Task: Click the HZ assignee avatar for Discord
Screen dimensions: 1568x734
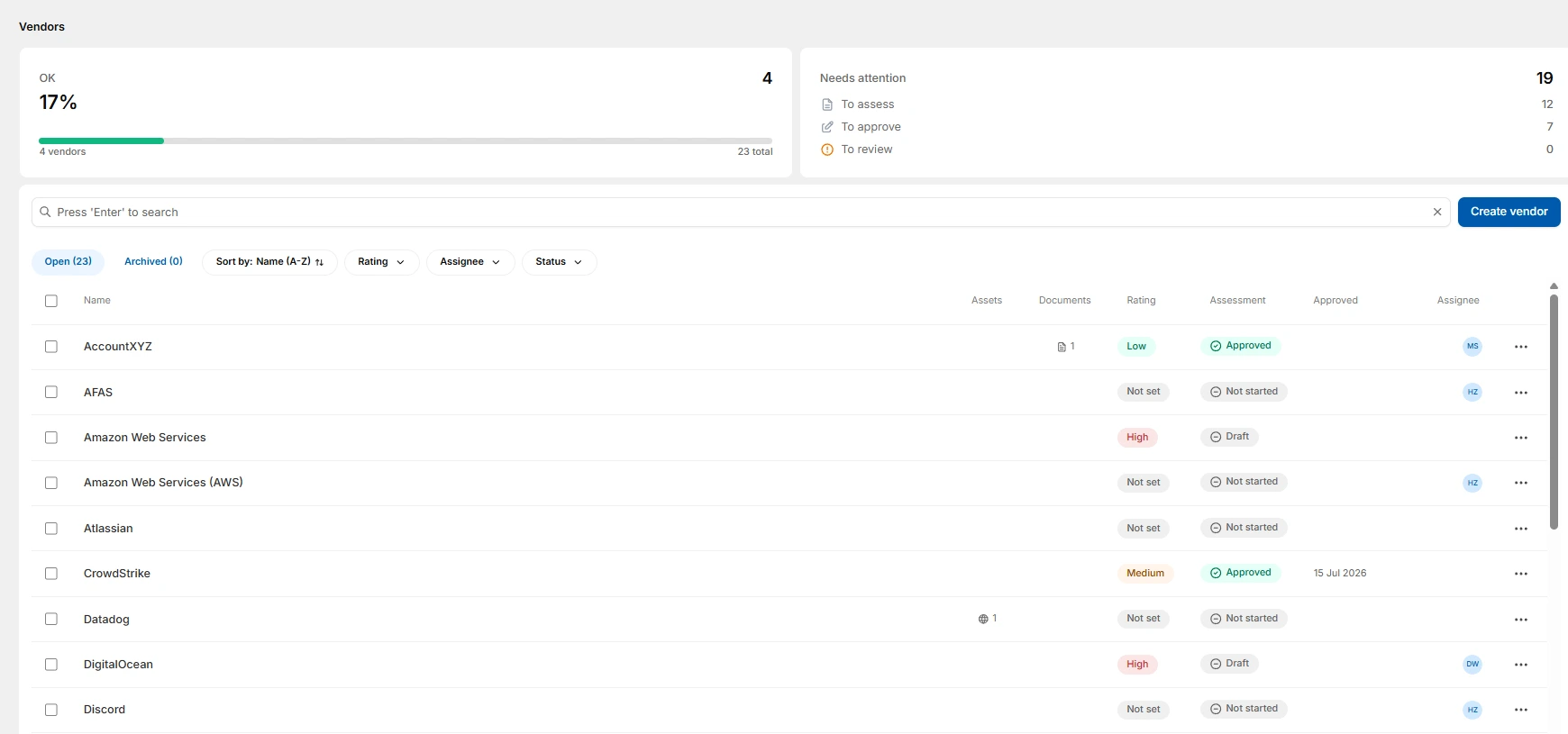Action: [x=1472, y=710]
